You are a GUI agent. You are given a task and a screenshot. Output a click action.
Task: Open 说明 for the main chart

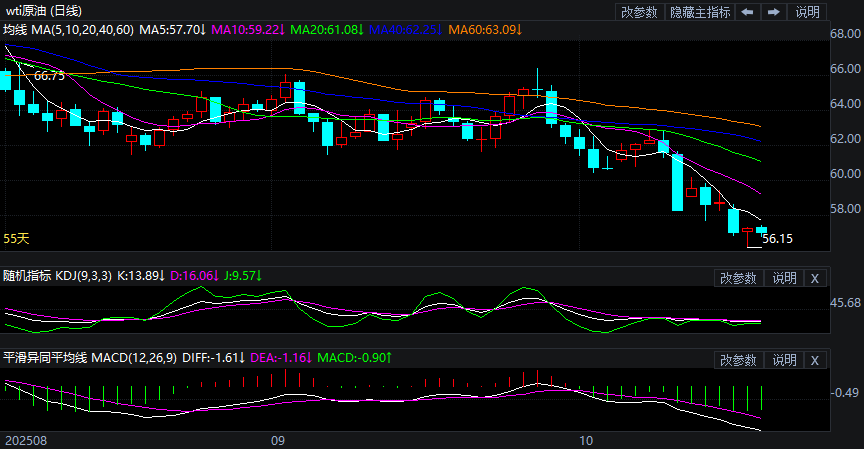coord(807,12)
